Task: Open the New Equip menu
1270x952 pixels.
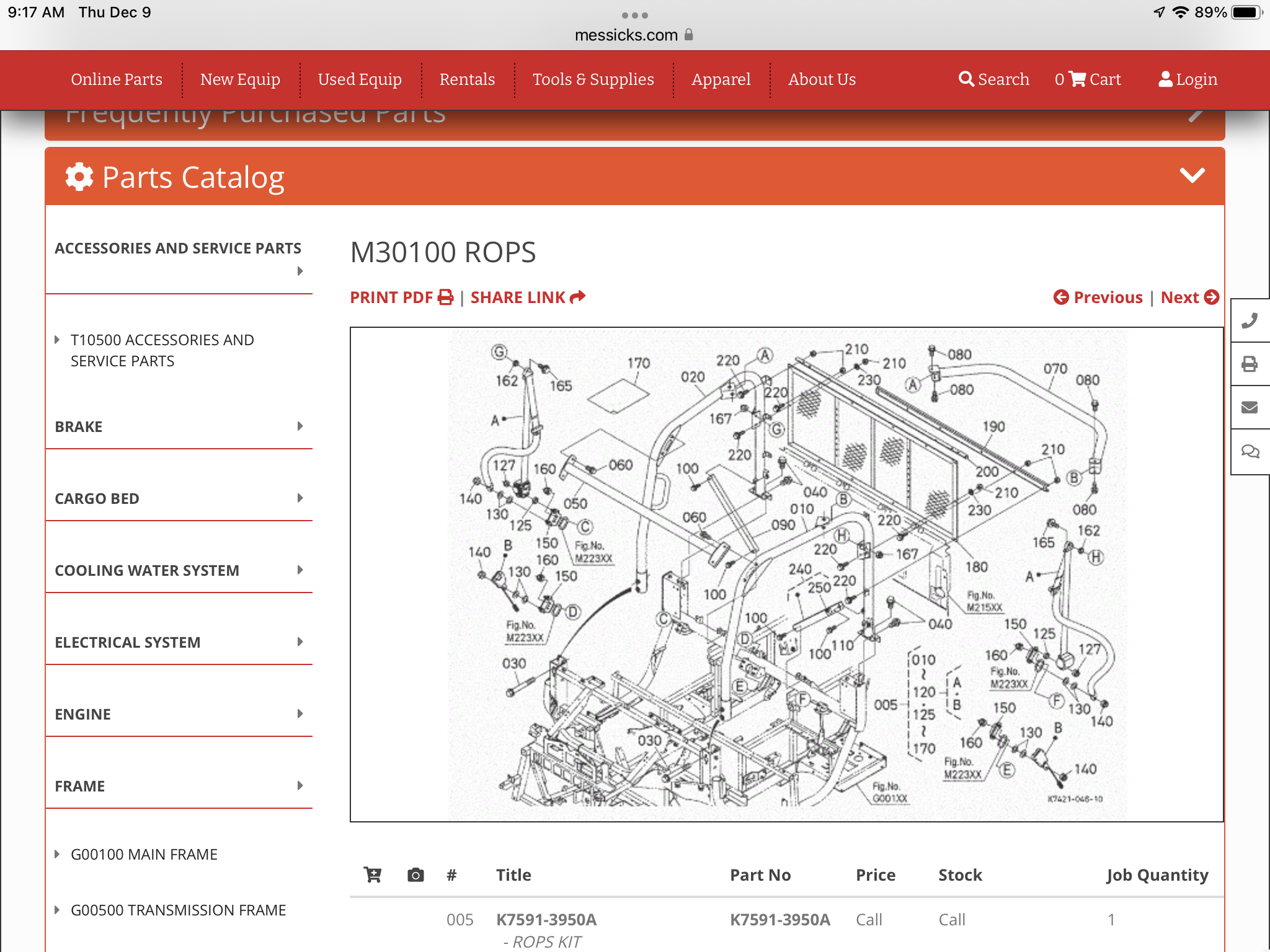Action: tap(240, 79)
